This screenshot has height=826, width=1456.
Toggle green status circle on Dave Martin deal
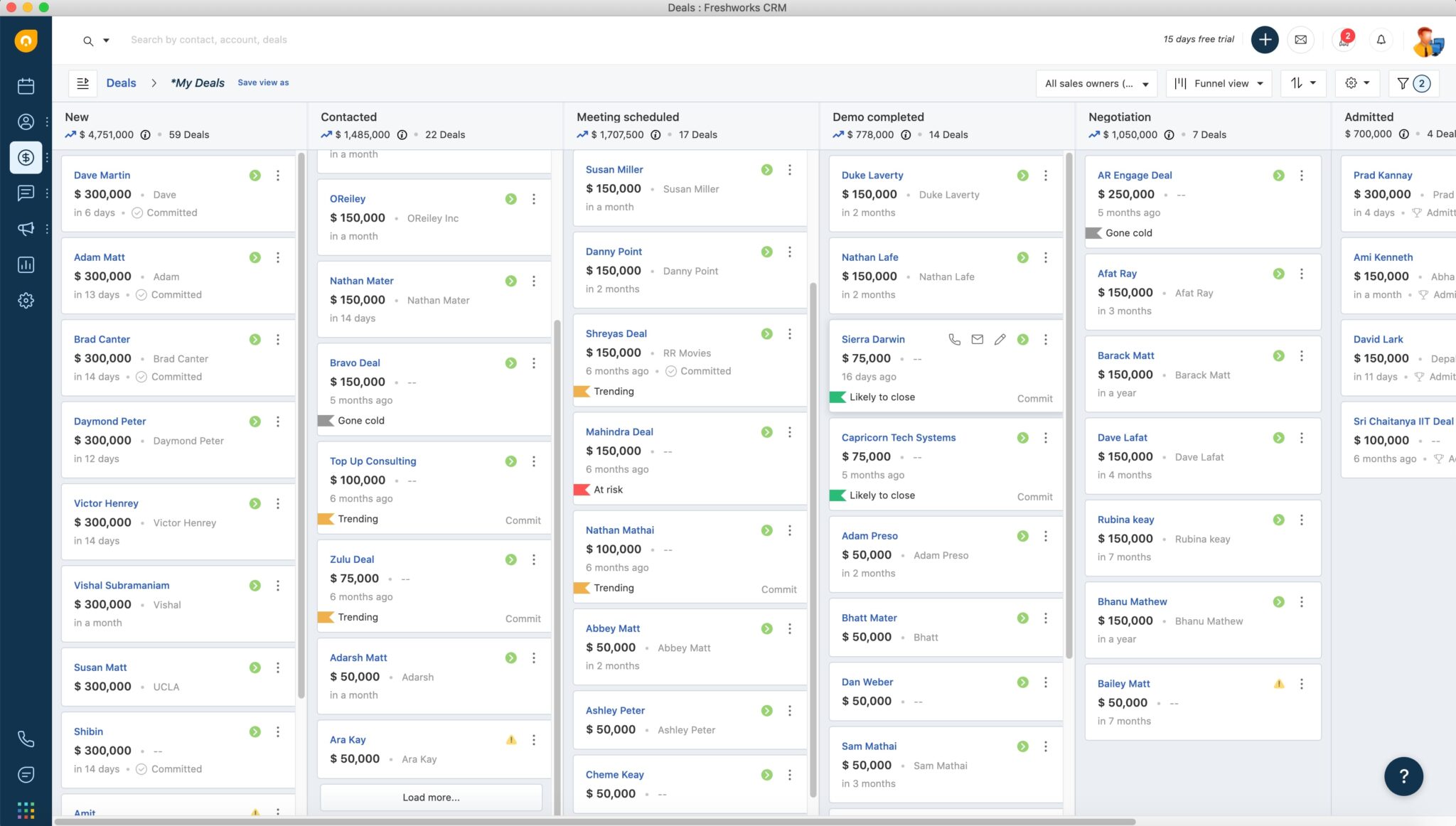point(255,176)
